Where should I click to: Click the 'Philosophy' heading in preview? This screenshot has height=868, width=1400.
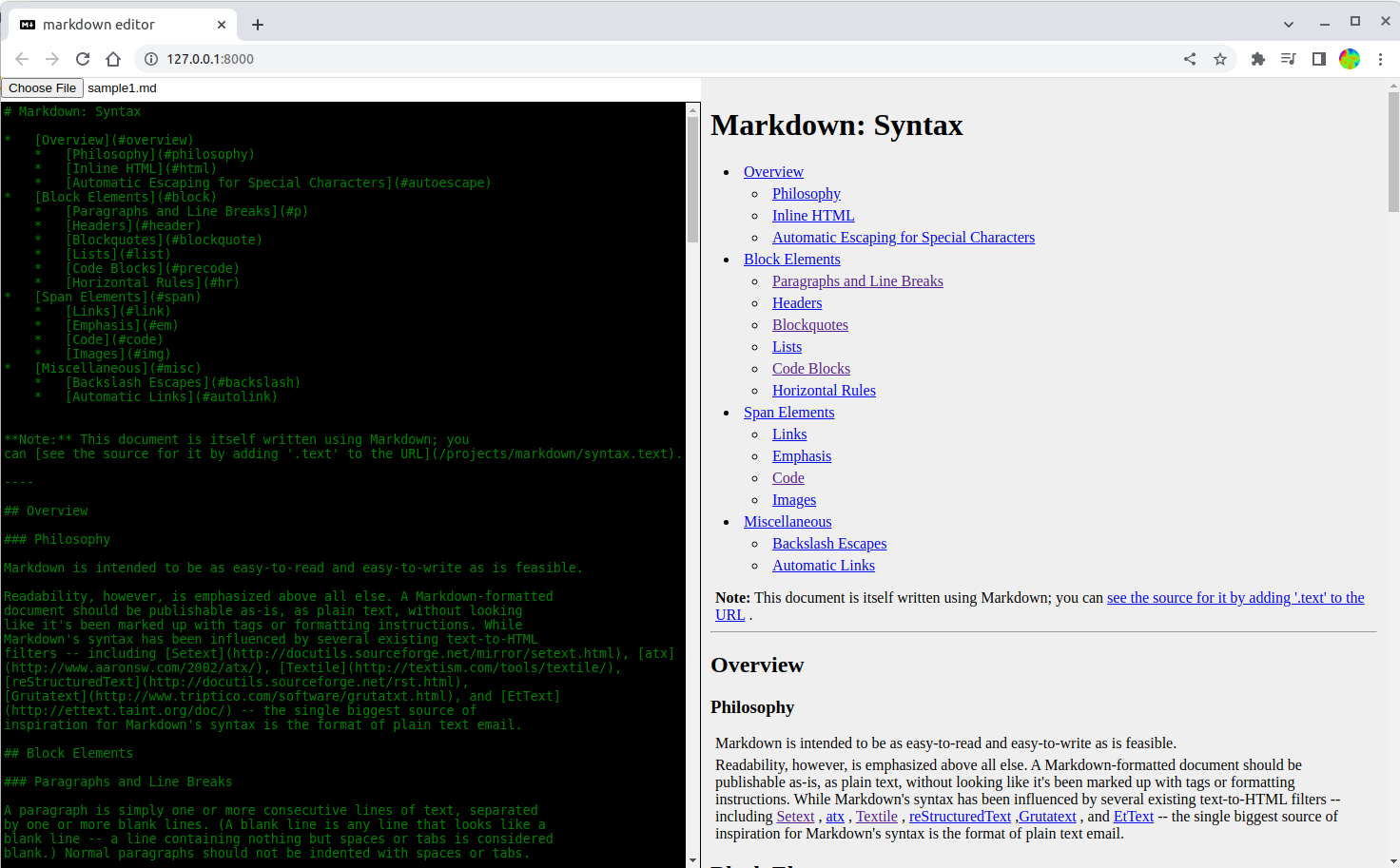pyautogui.click(x=752, y=707)
